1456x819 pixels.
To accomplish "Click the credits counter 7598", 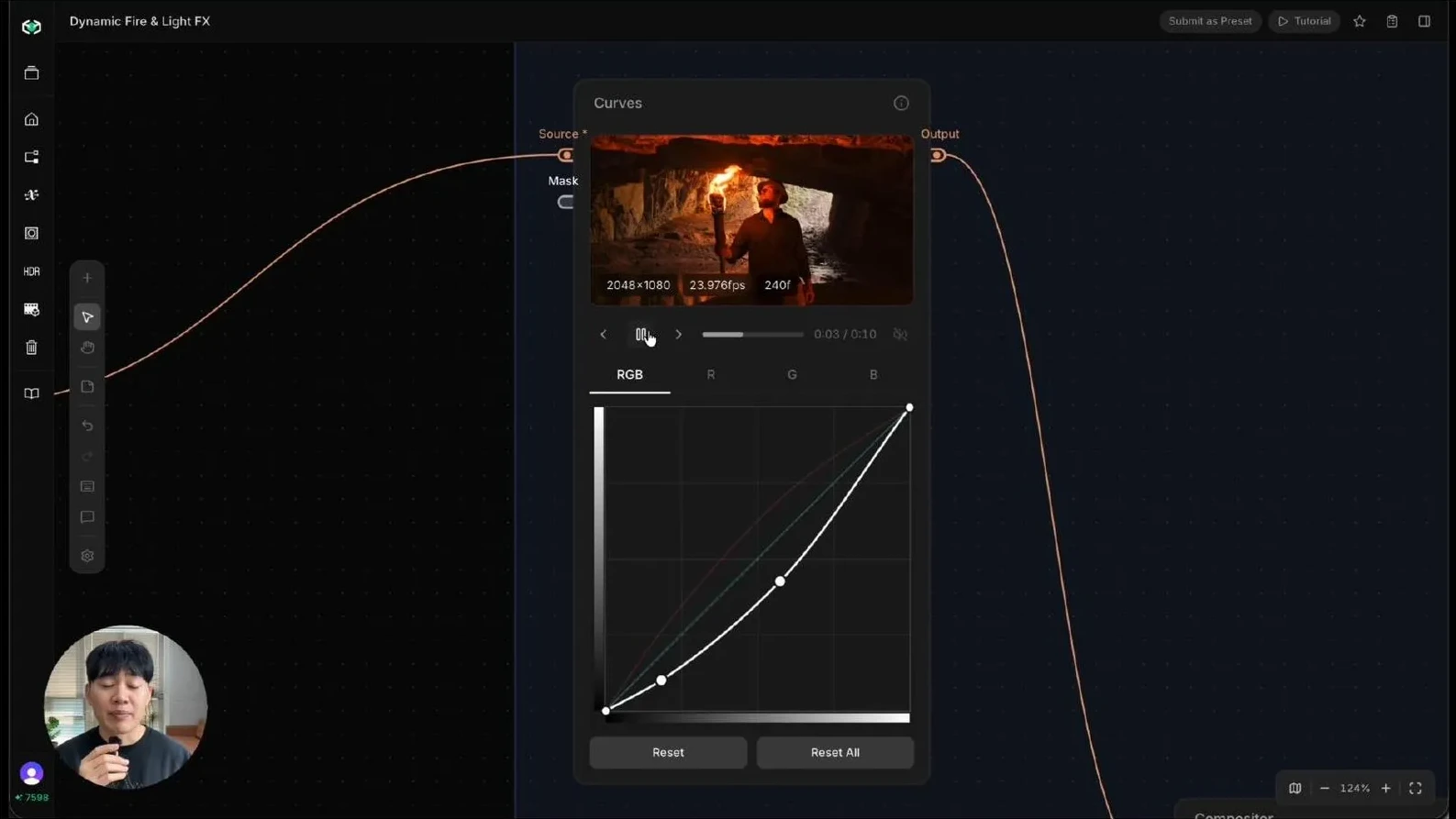I will click(32, 798).
